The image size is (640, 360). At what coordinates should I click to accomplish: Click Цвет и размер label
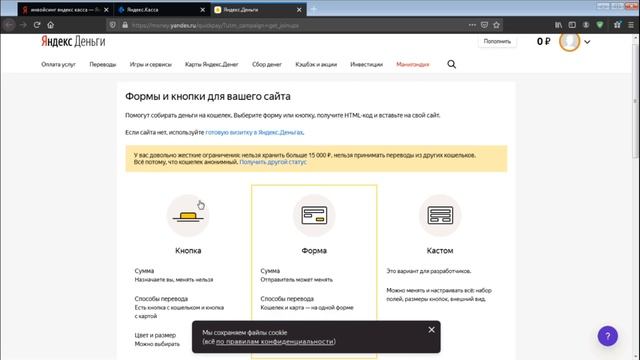coord(155,335)
